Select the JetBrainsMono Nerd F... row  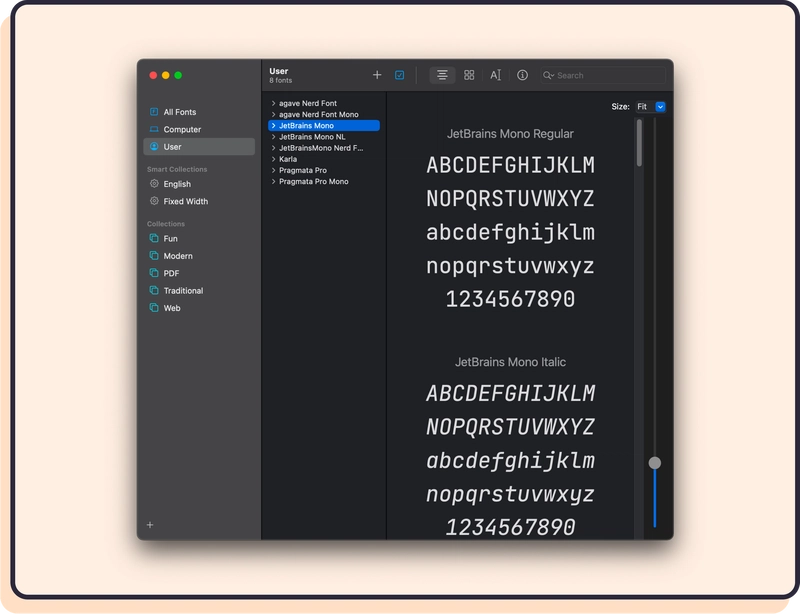tap(324, 148)
